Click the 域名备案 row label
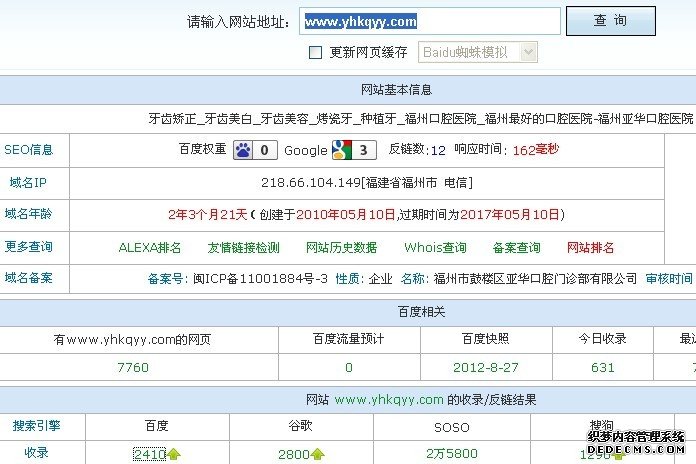Viewport: 696px width, 464px height. [x=28, y=278]
